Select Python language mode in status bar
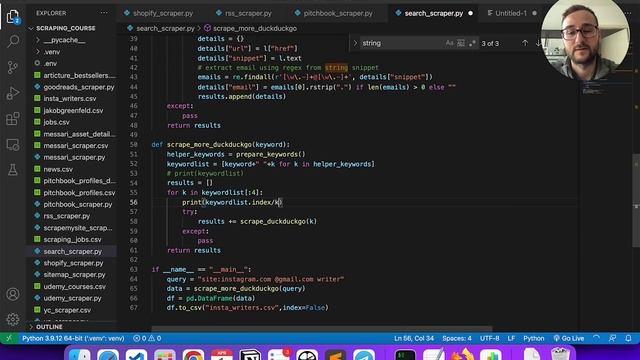640x360 pixels. (533, 338)
